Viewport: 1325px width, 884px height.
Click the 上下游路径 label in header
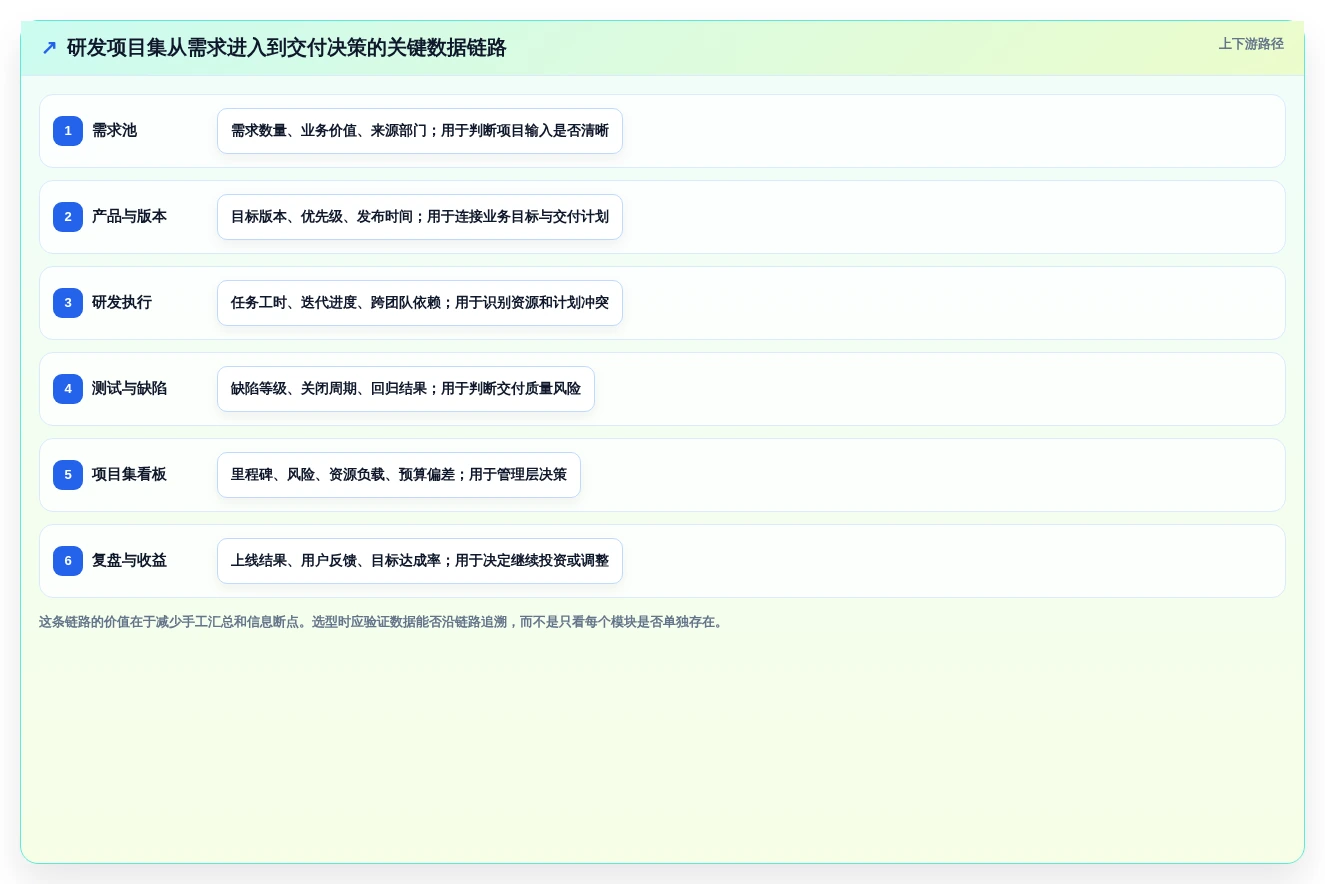[1251, 44]
